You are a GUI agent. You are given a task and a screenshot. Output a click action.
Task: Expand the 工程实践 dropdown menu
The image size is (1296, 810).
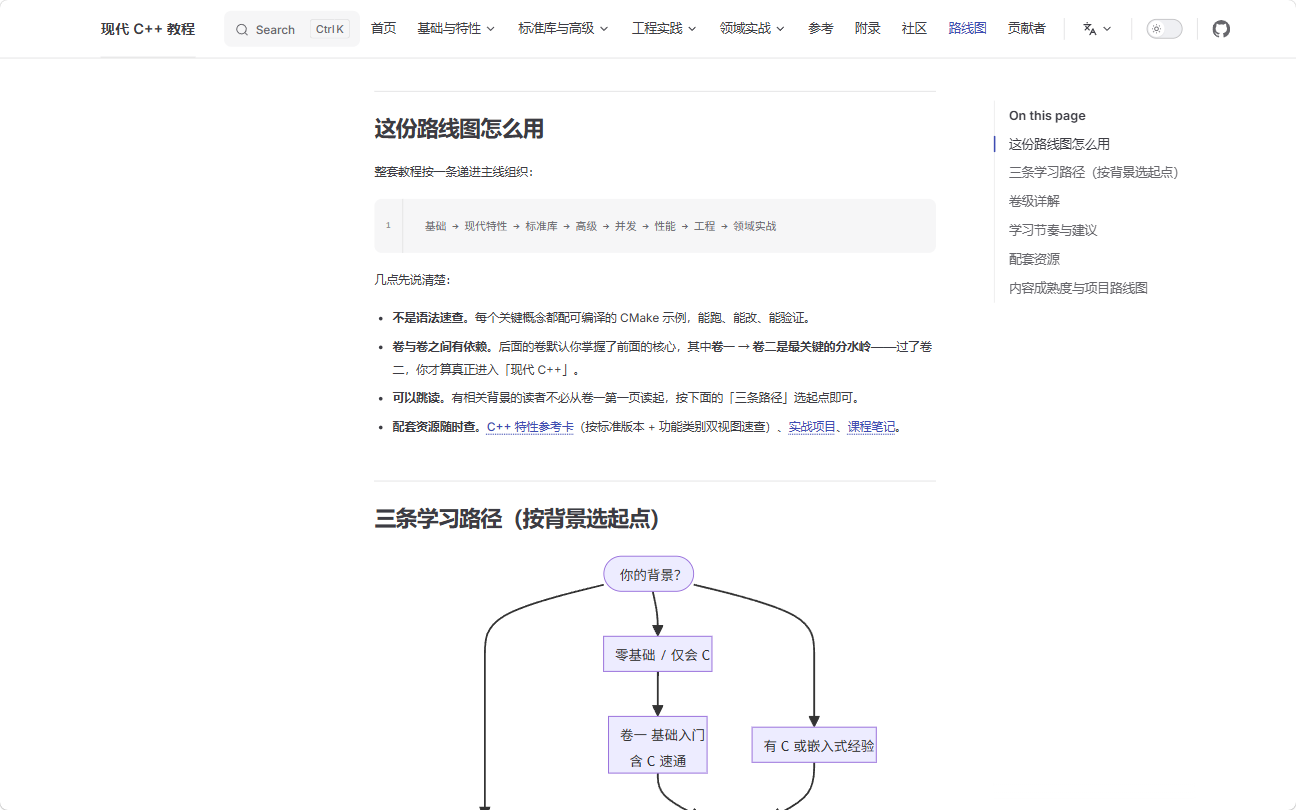[664, 29]
